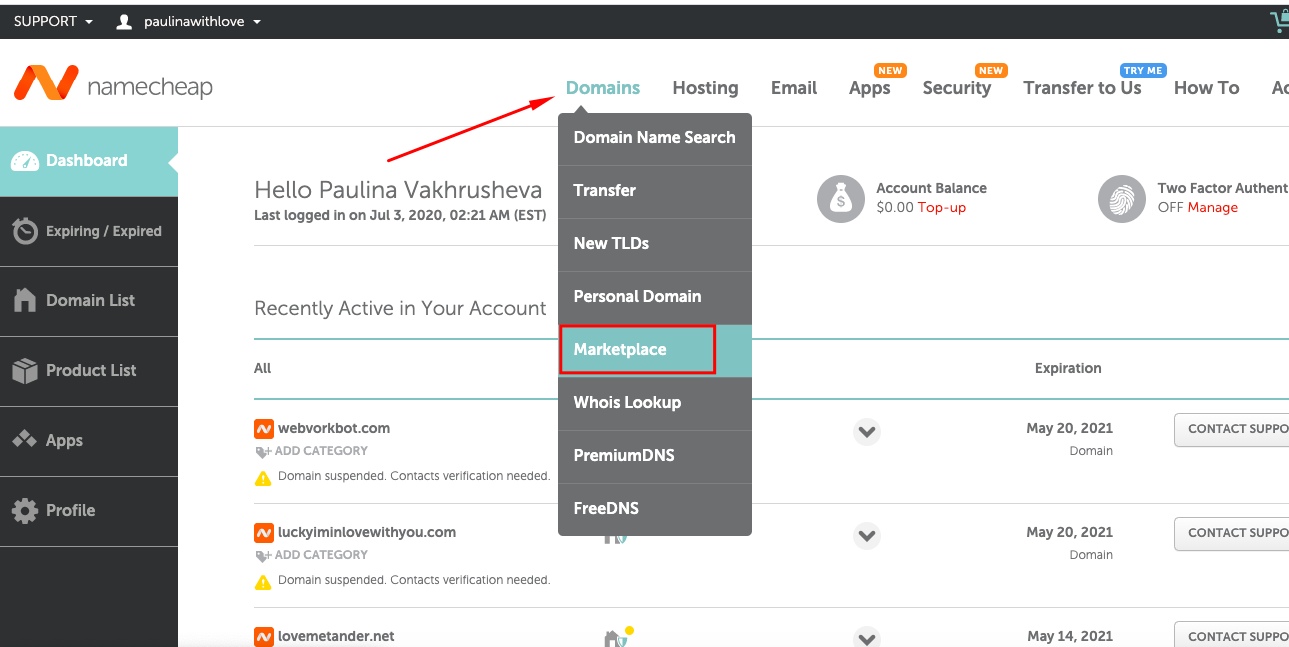Open the Hosting navigation menu
The image size is (1289, 647).
(705, 88)
